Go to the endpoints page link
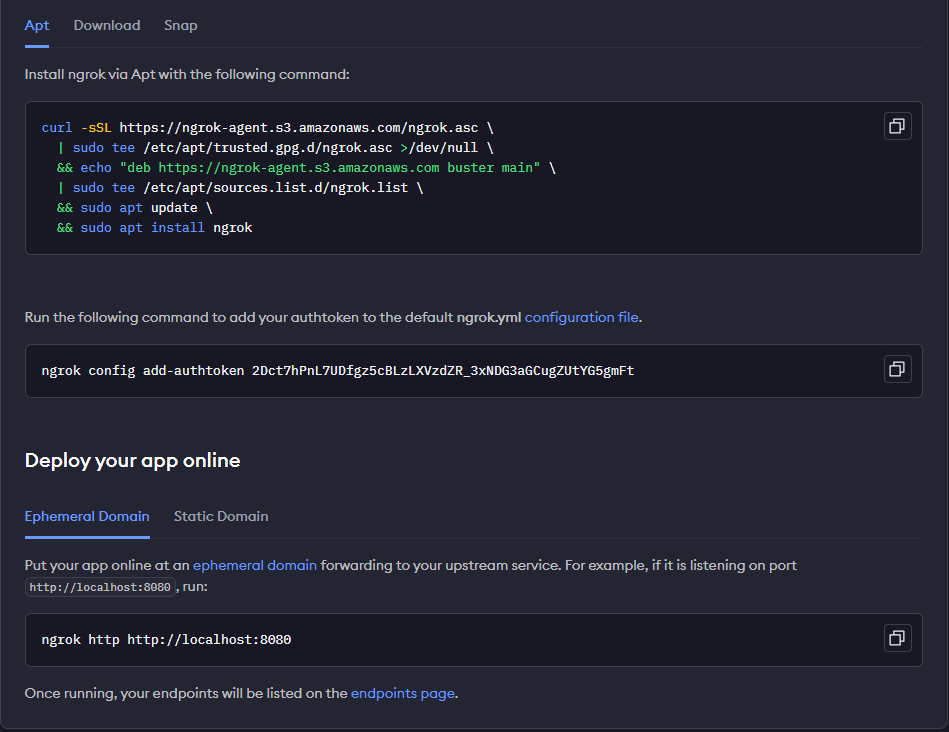The width and height of the screenshot is (949, 732). click(402, 692)
